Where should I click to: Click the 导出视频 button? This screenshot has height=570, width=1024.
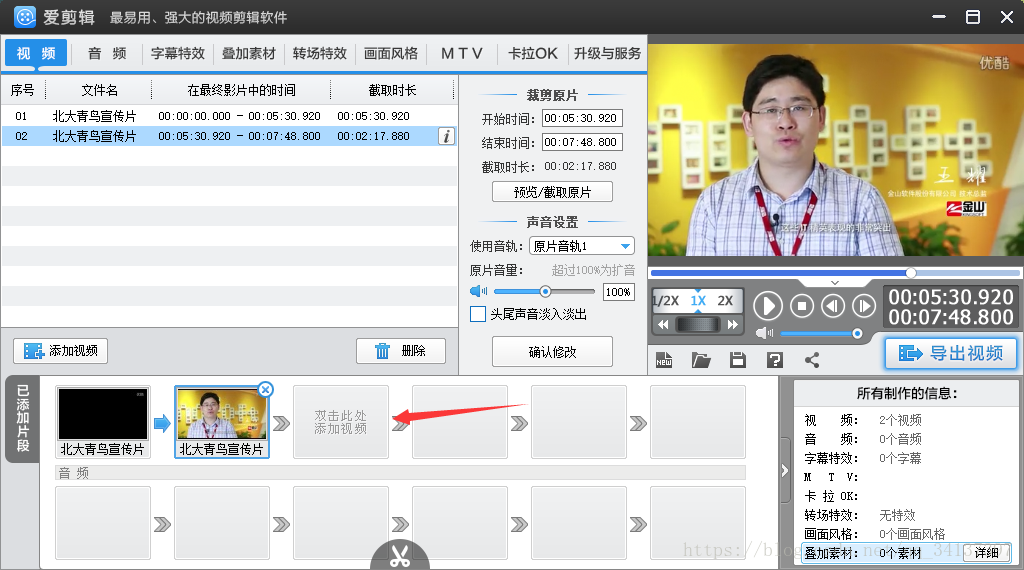951,353
